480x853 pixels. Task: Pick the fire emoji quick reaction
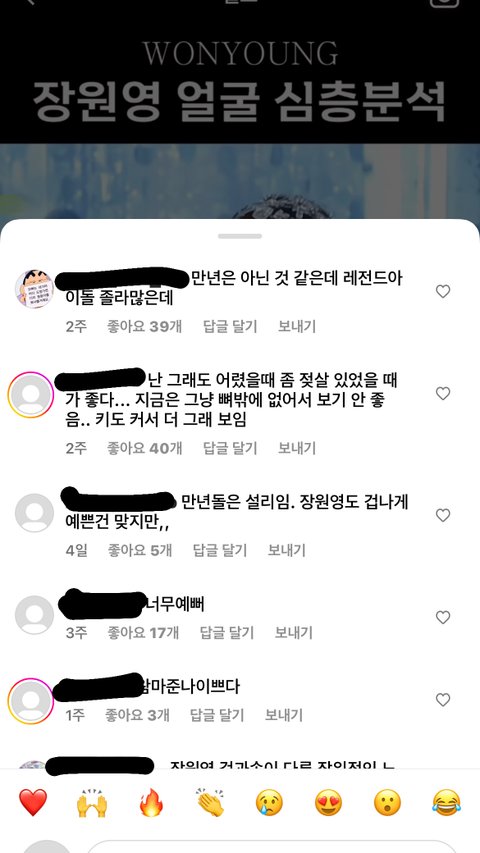(x=151, y=803)
